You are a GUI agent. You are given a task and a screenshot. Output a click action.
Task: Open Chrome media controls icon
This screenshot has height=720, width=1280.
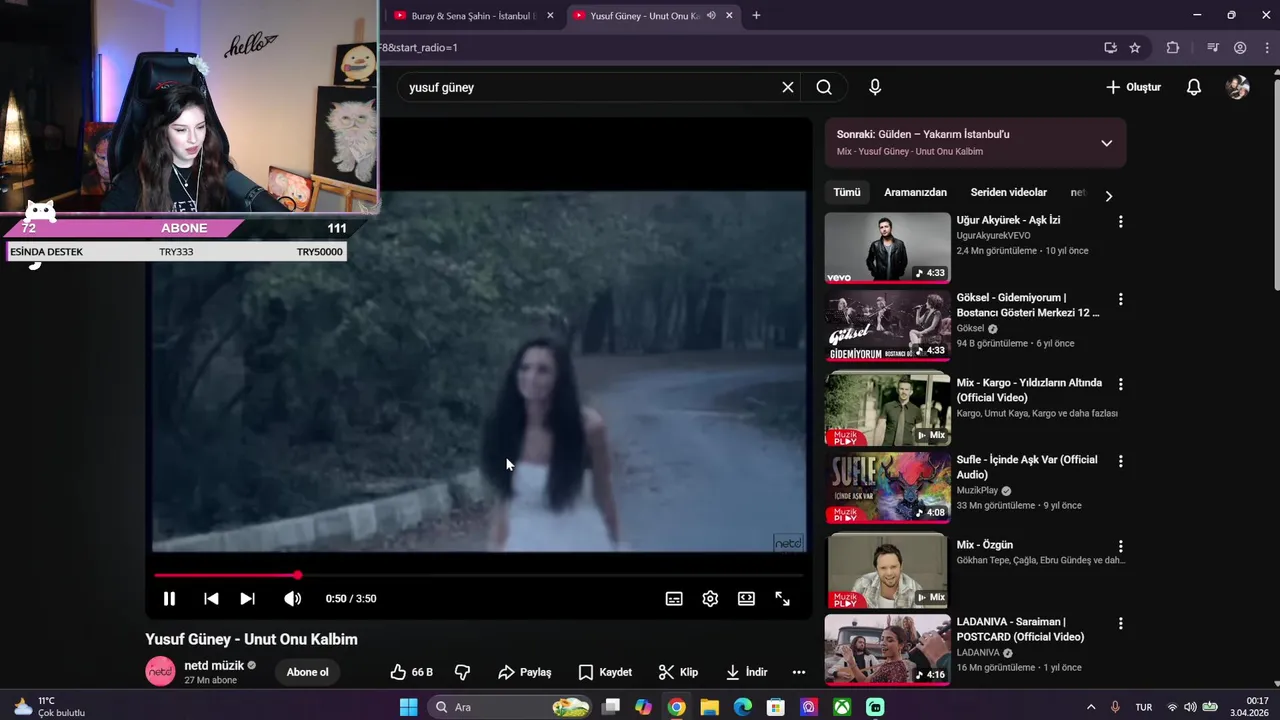[1213, 47]
